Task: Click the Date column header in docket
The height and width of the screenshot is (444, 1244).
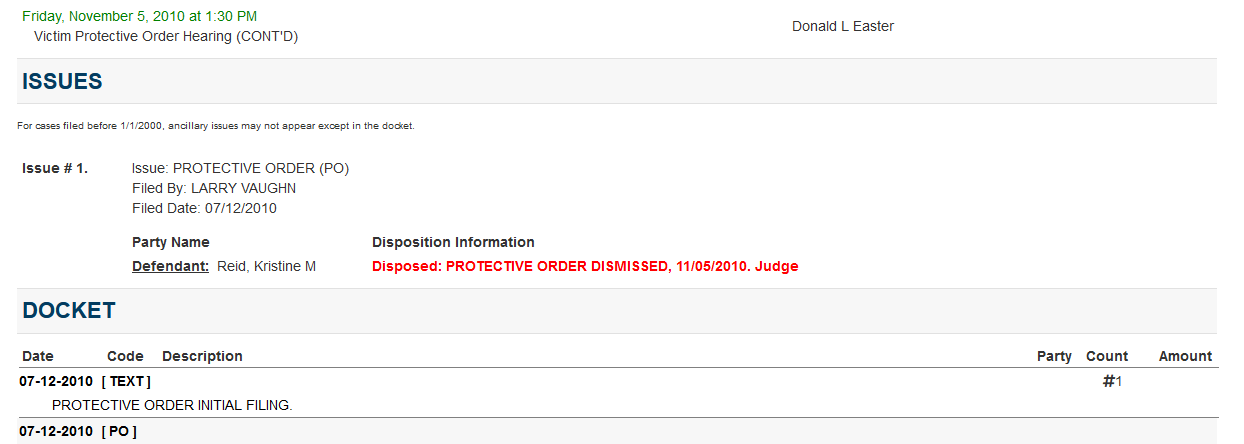Action: coord(37,356)
